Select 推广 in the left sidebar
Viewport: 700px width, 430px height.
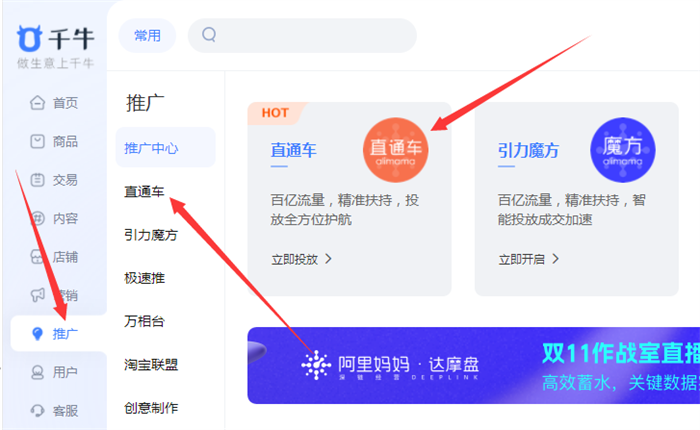59,333
